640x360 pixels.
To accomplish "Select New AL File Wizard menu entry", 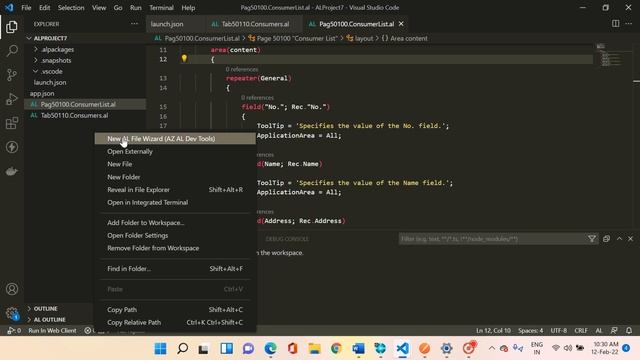I will click(175, 139).
